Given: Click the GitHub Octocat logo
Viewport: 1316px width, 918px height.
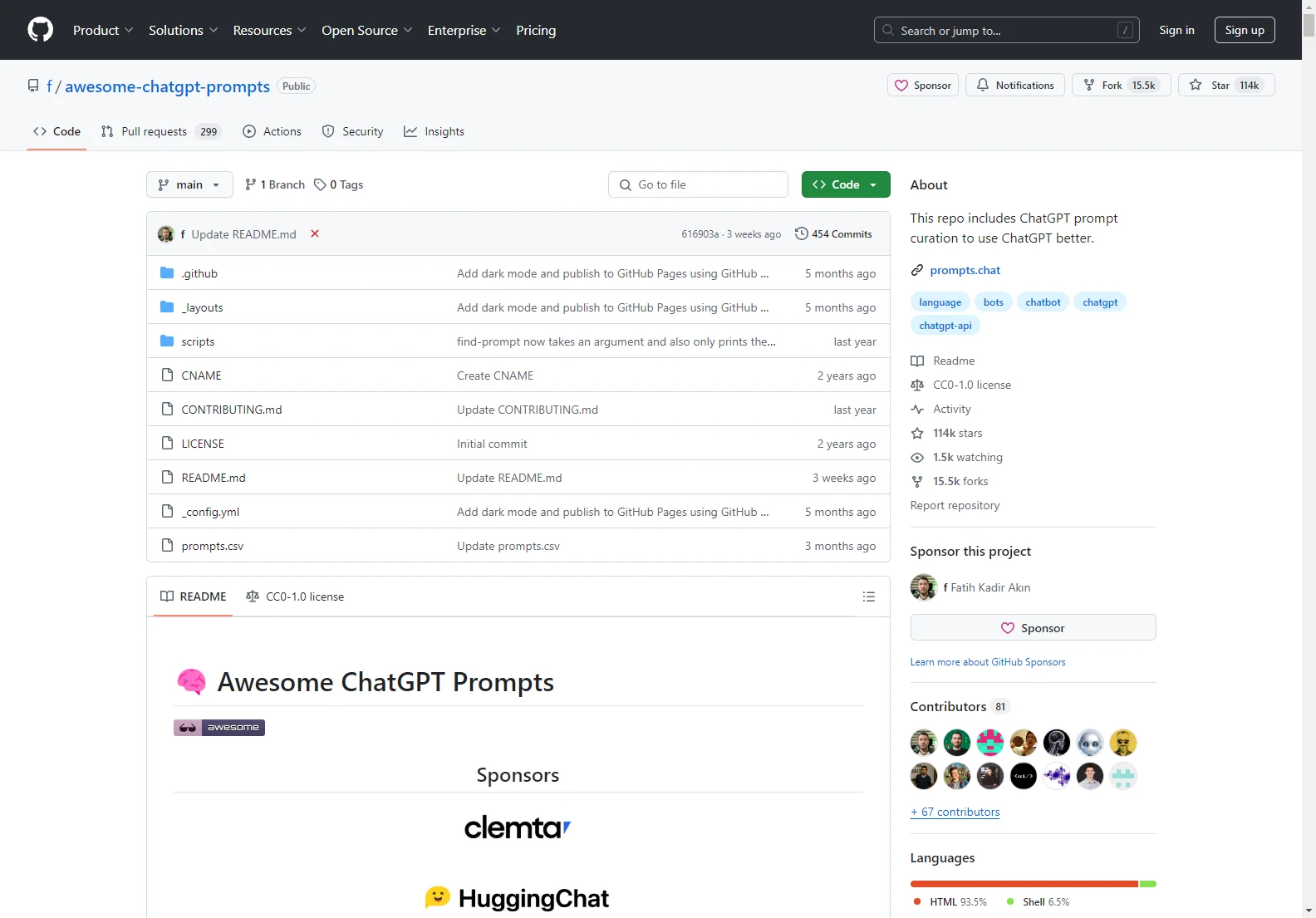Looking at the screenshot, I should pyautogui.click(x=40, y=30).
